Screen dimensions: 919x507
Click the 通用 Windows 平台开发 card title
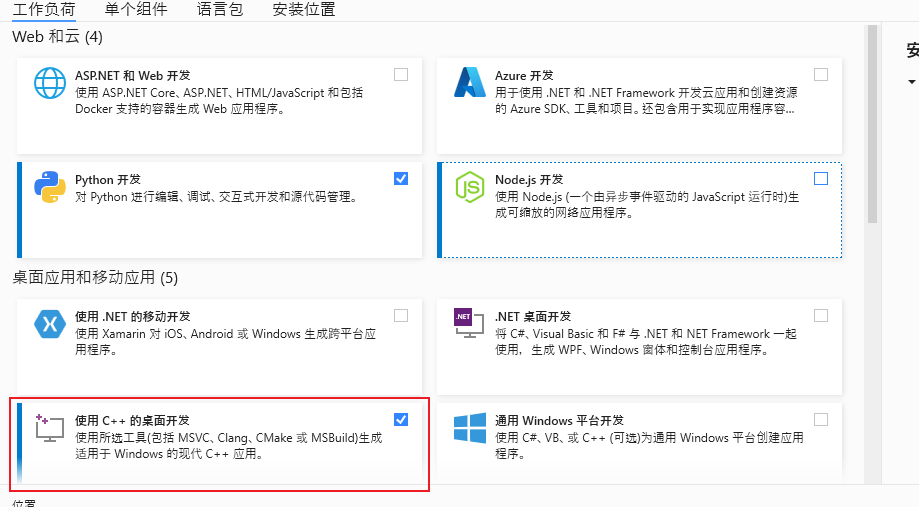pyautogui.click(x=546, y=420)
